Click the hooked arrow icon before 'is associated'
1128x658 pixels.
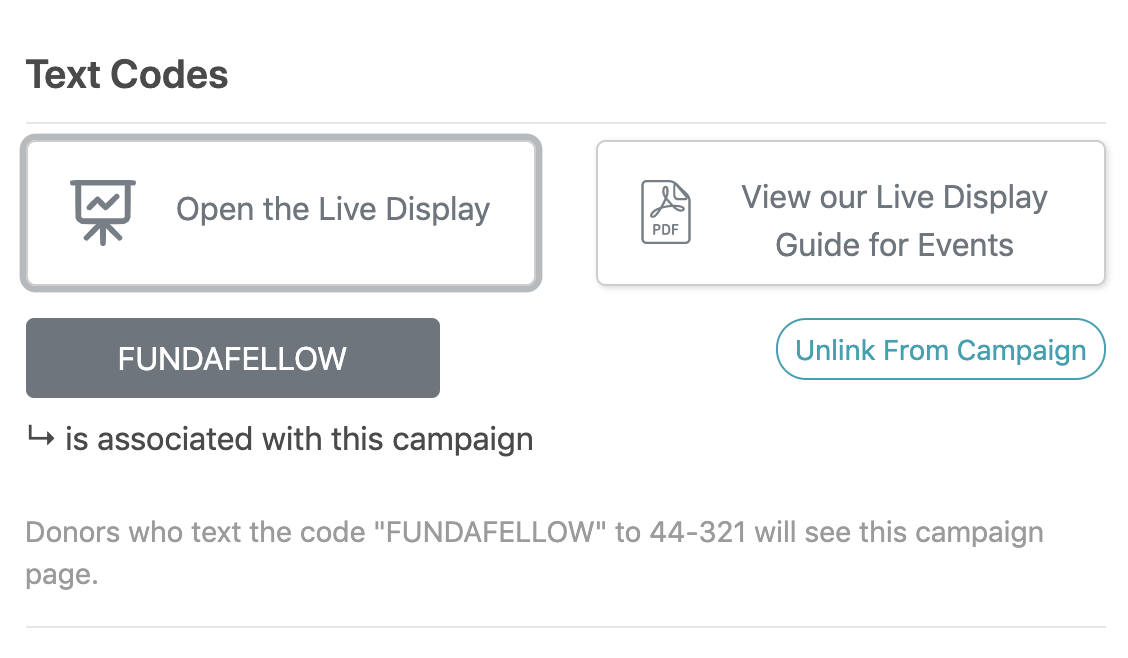point(41,436)
